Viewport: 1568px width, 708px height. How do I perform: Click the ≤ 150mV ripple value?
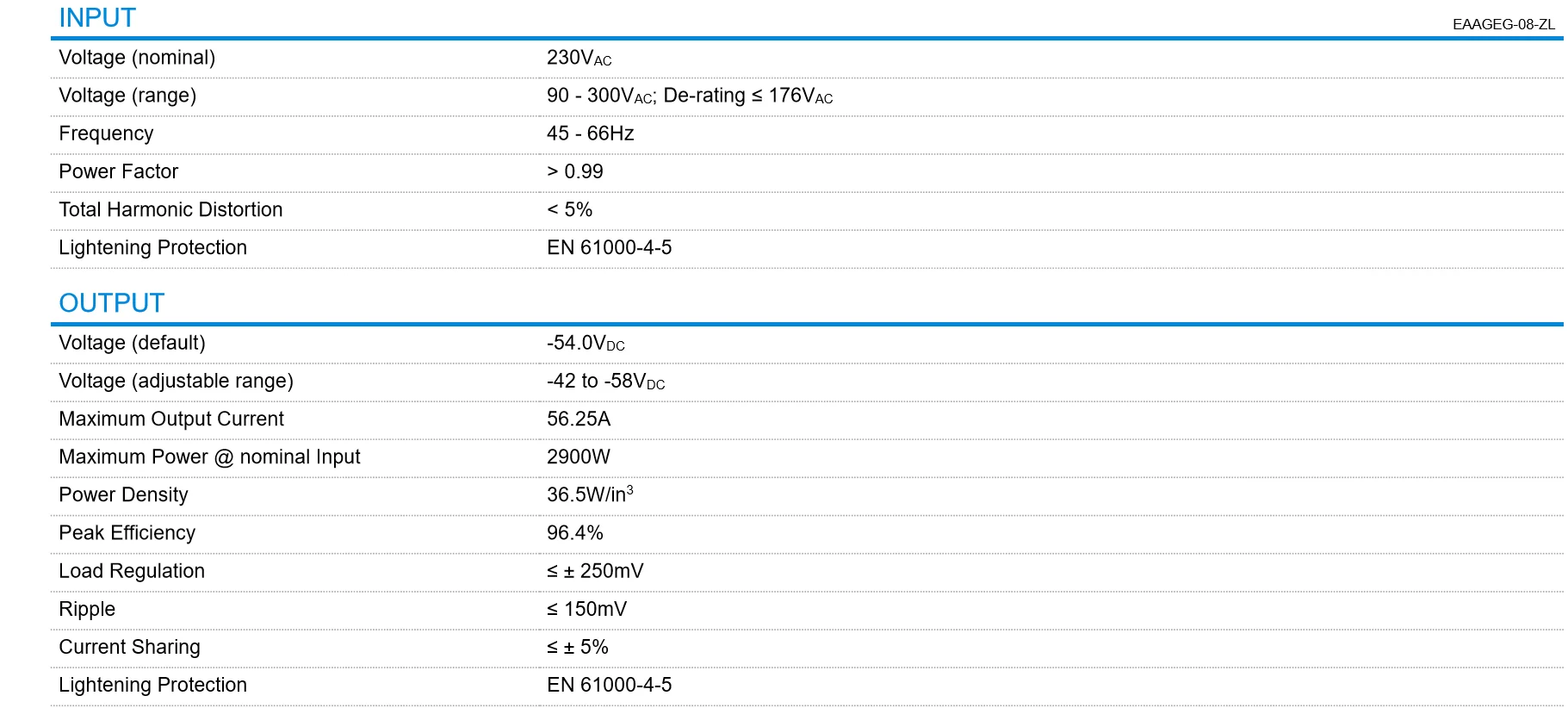click(586, 609)
